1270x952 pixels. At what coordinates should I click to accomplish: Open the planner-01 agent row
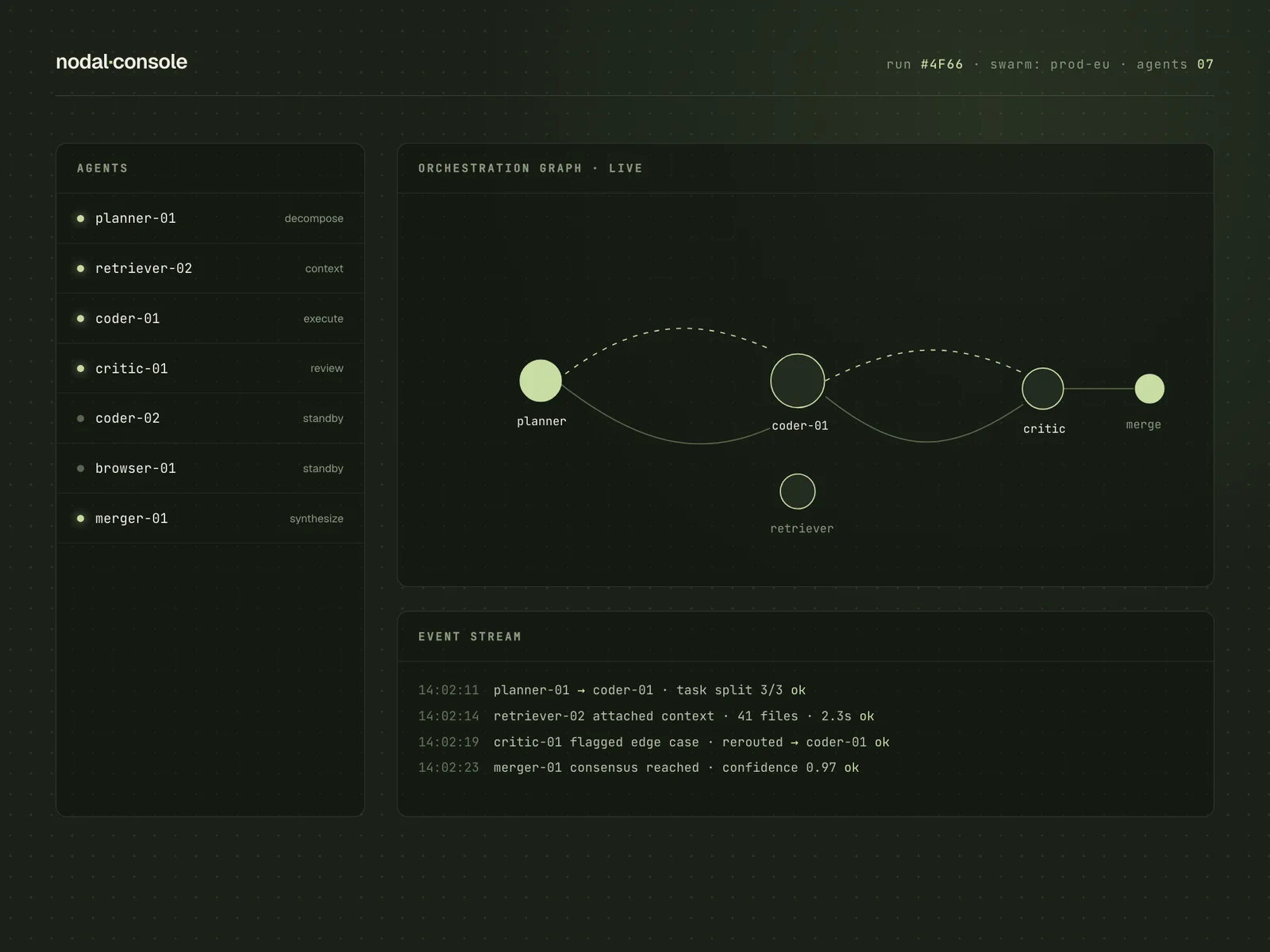(210, 218)
